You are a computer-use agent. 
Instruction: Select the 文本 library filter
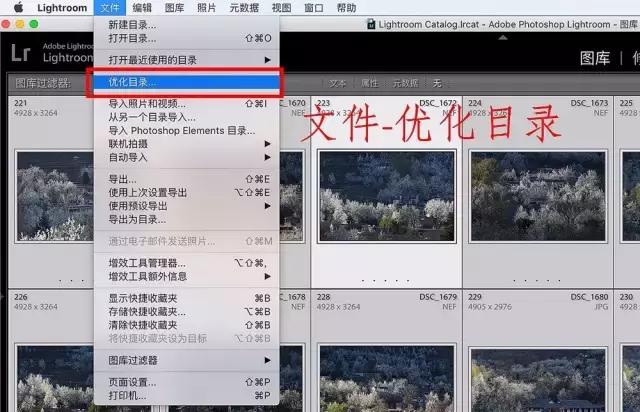[x=337, y=83]
